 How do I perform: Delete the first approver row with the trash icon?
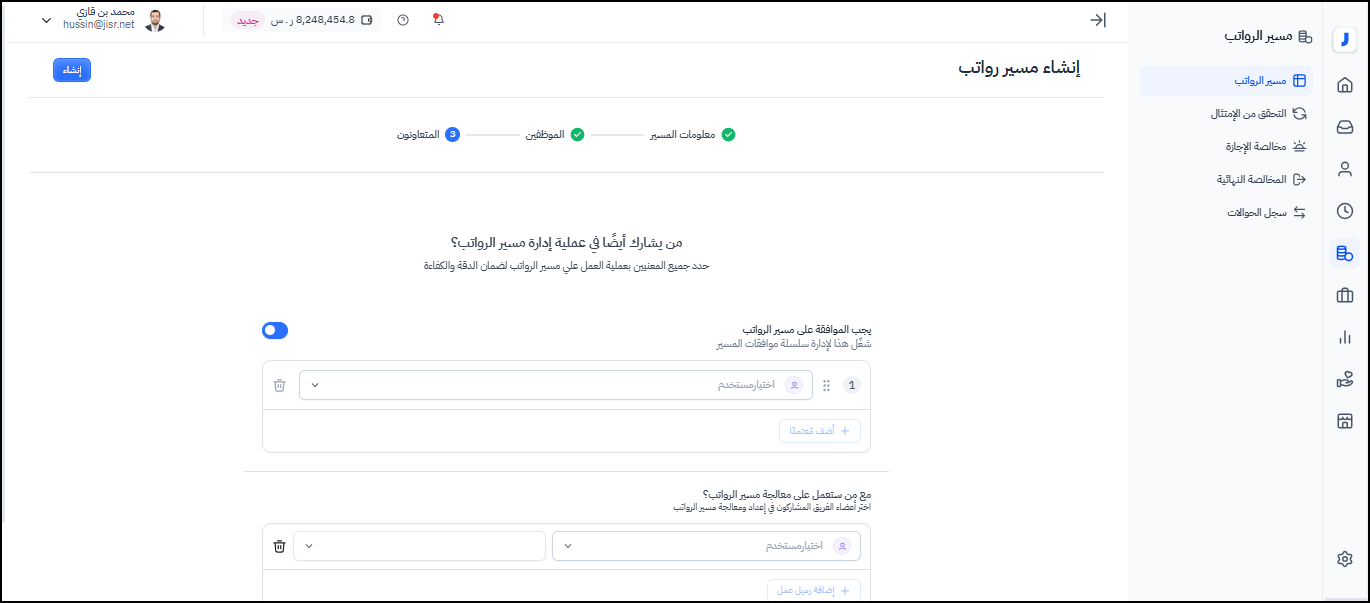click(280, 385)
